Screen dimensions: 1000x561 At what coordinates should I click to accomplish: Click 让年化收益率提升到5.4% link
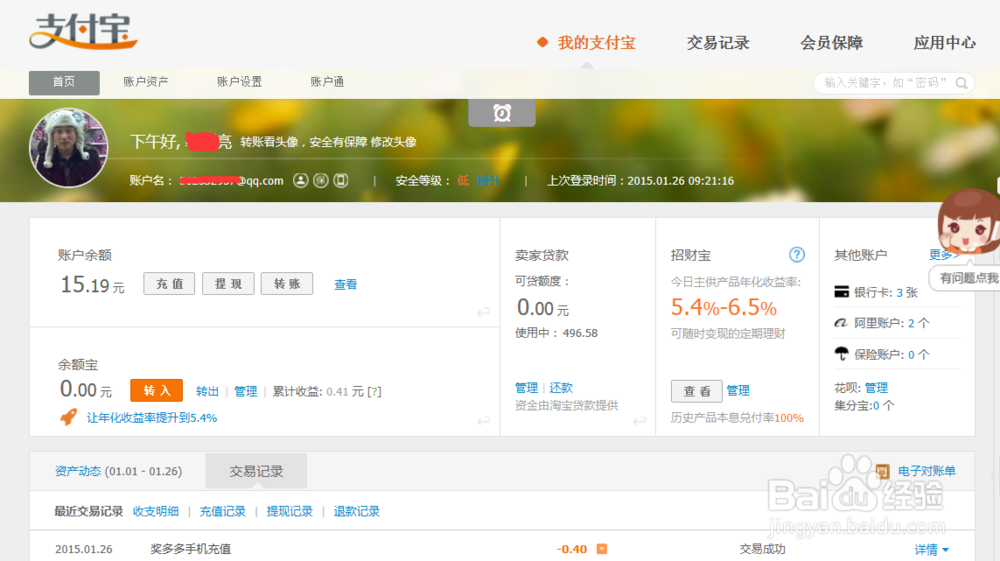[x=152, y=418]
